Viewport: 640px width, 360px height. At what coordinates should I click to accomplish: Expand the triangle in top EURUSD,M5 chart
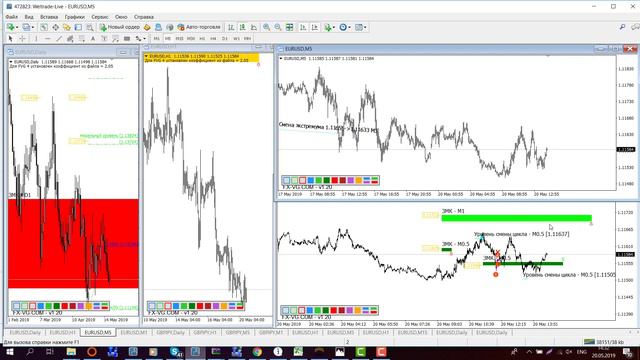pyautogui.click(x=281, y=59)
